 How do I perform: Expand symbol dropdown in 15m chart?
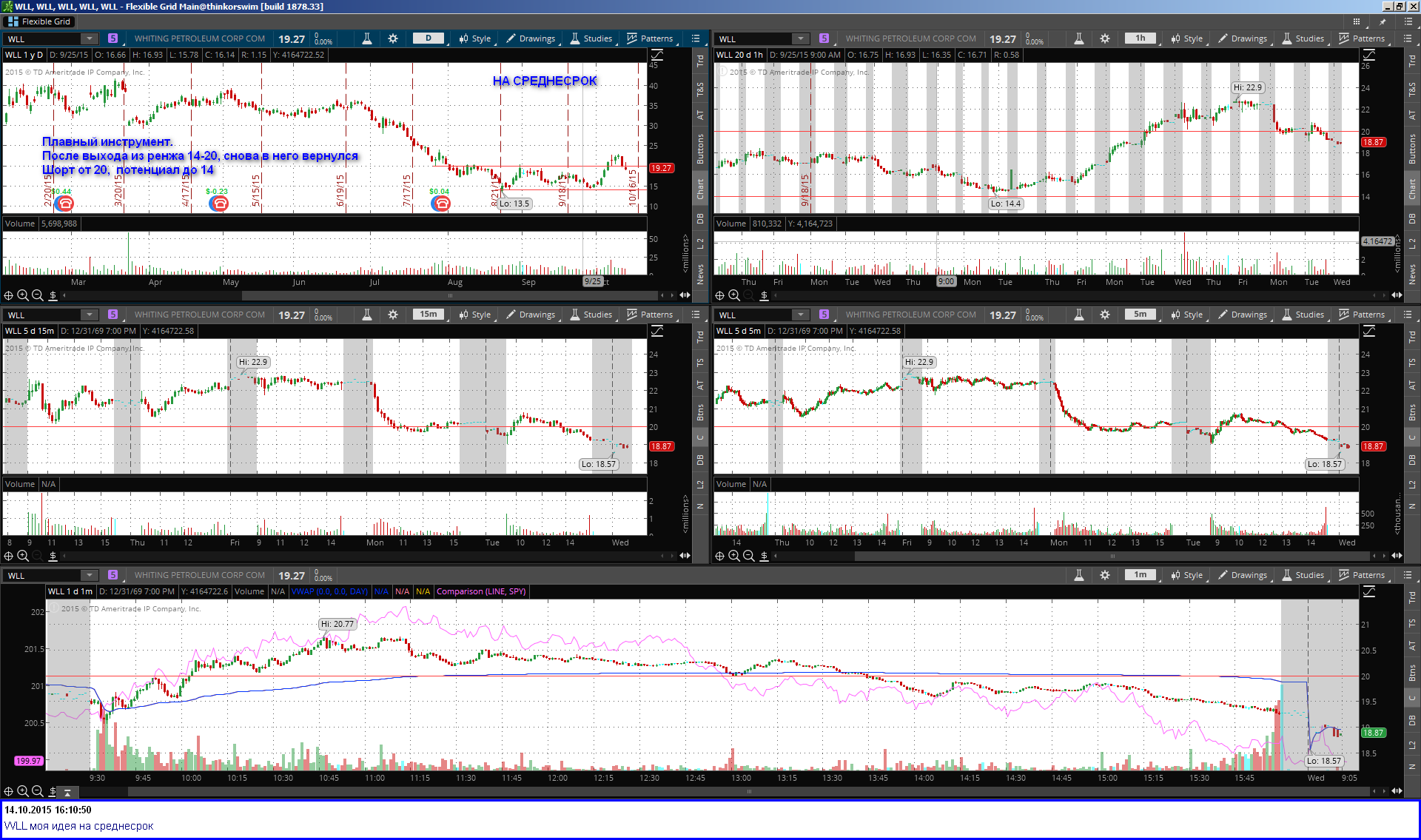point(89,315)
